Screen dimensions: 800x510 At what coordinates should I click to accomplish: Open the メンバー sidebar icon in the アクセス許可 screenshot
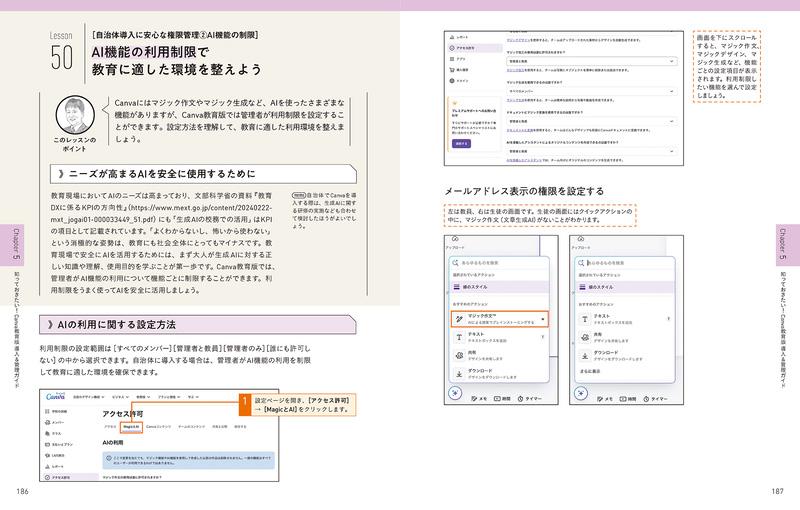point(47,422)
